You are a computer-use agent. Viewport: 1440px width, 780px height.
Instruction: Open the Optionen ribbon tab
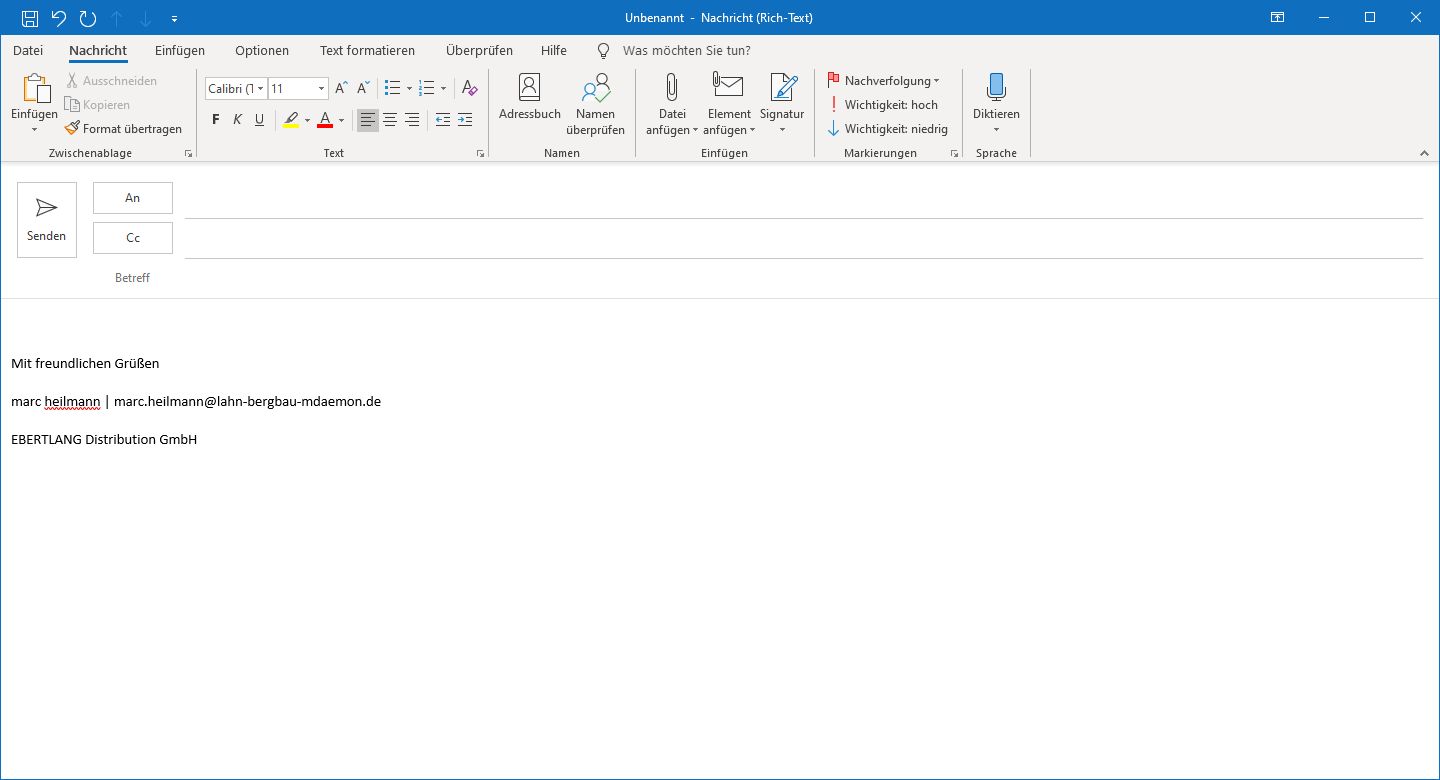262,51
